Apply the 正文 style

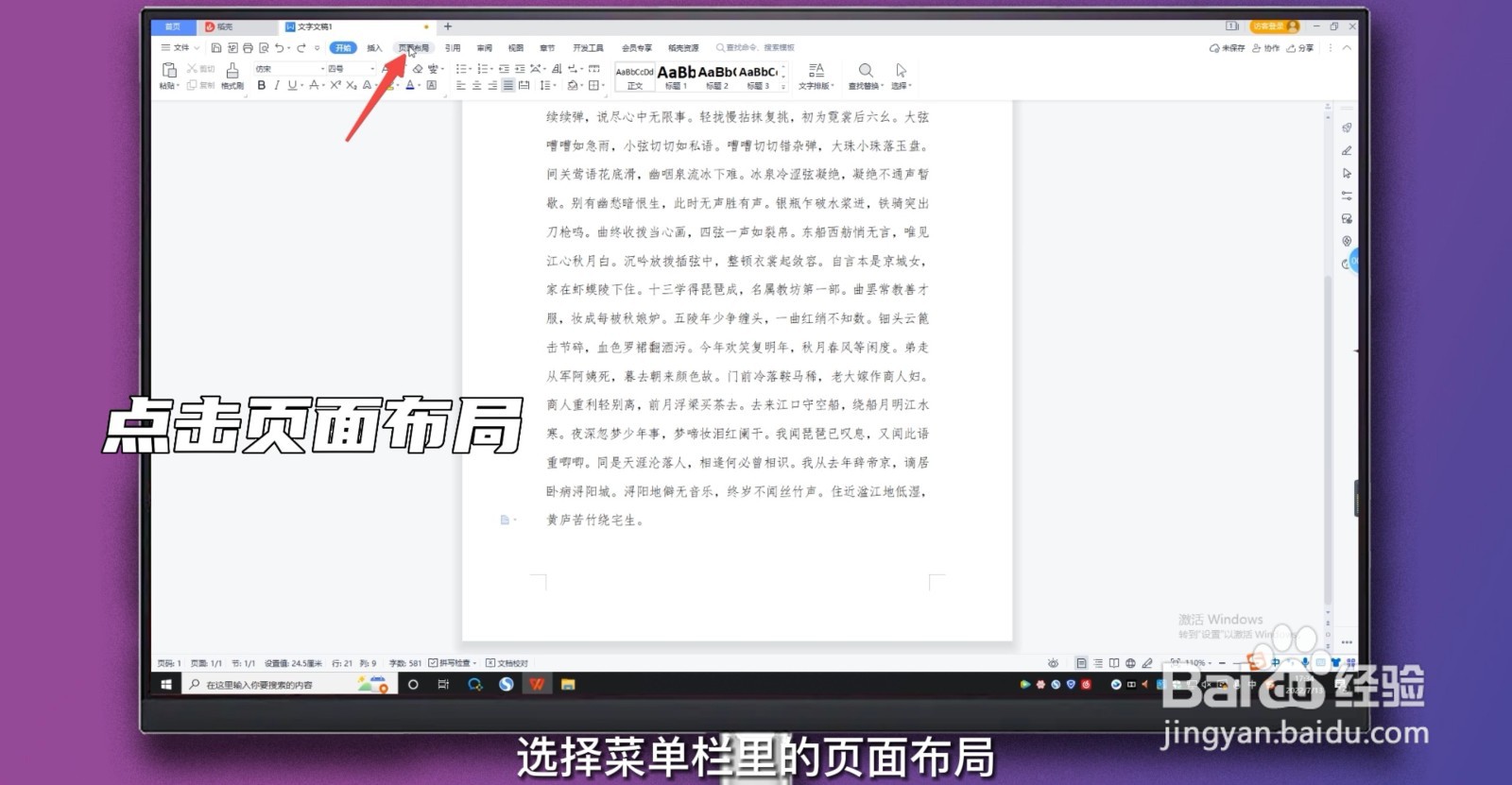tap(634, 77)
